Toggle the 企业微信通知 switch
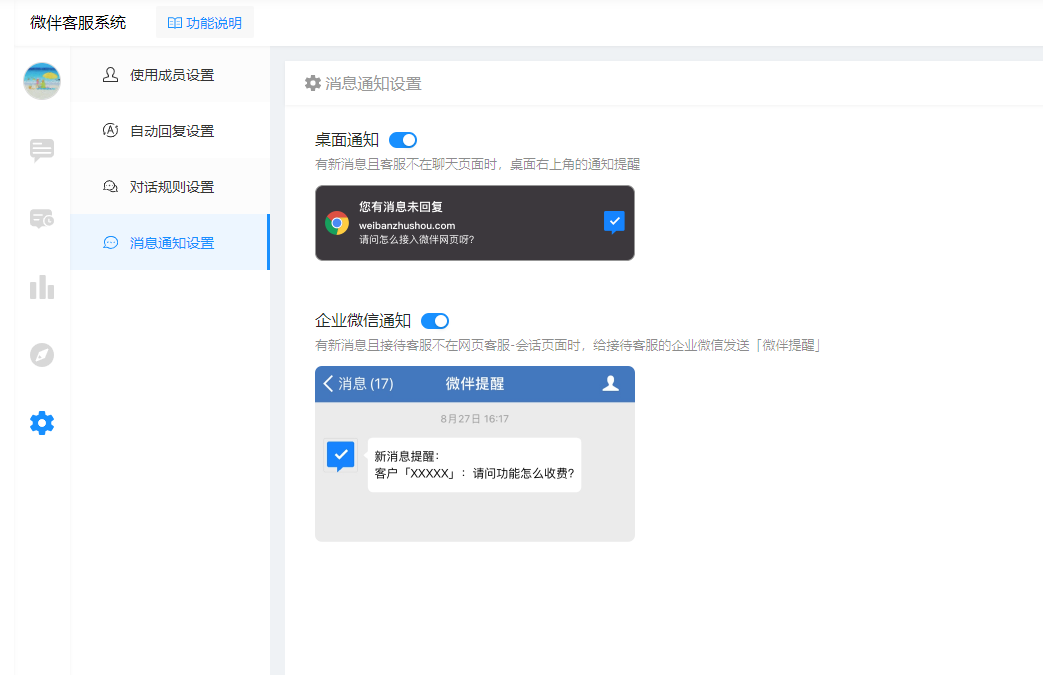This screenshot has height=675, width=1043. [435, 321]
